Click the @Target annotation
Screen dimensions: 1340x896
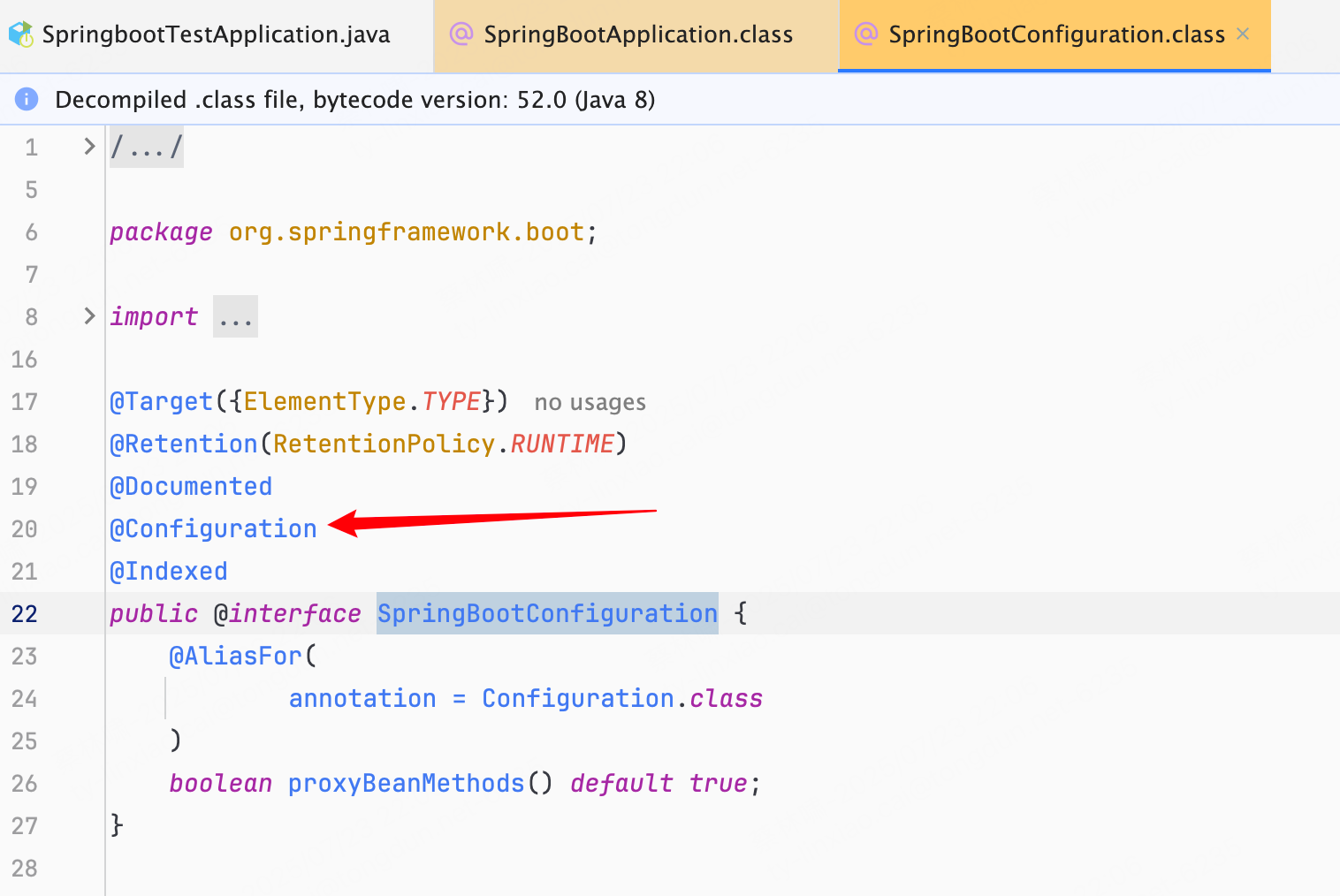pos(161,401)
